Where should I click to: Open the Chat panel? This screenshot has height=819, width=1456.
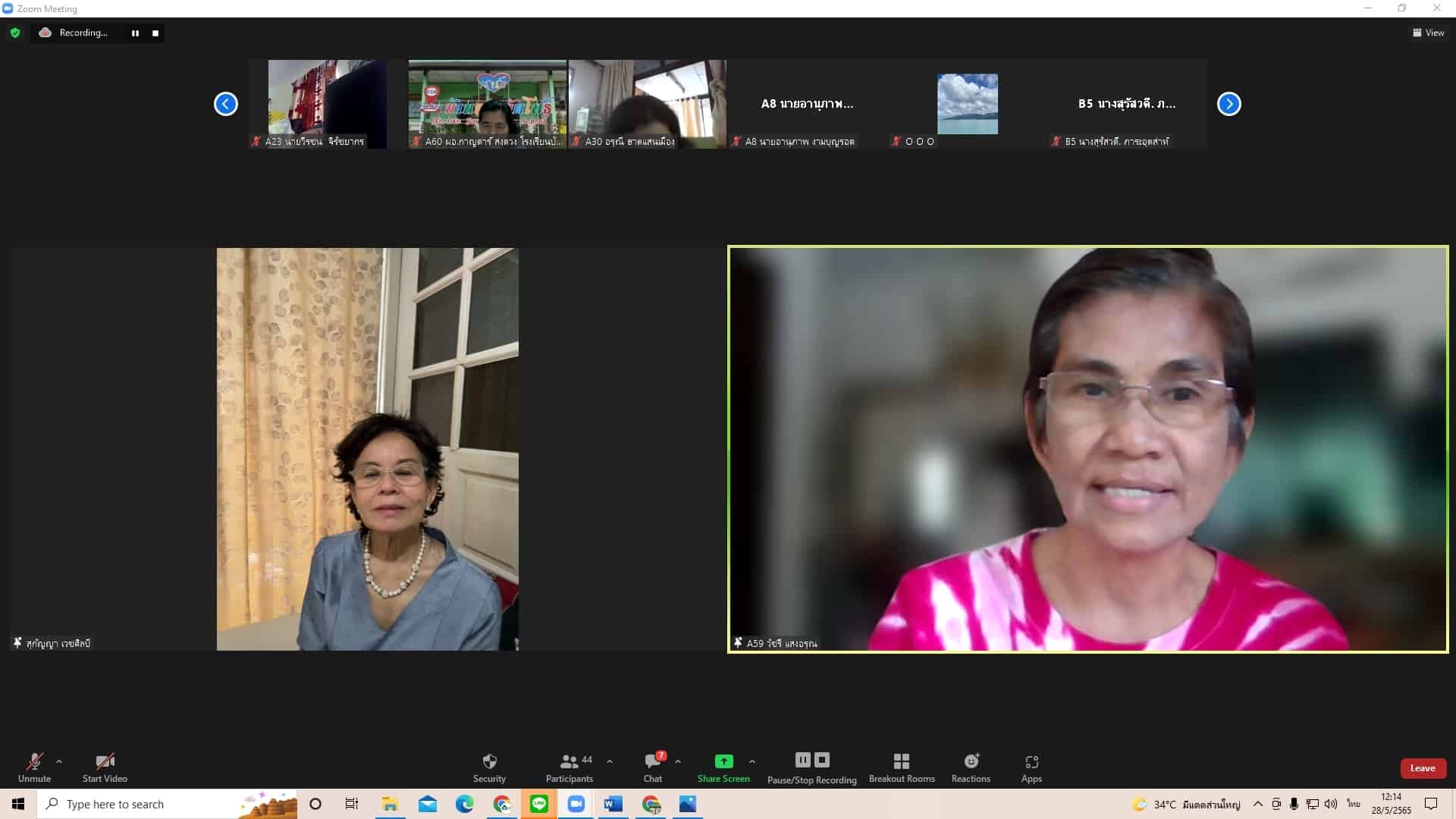652,761
